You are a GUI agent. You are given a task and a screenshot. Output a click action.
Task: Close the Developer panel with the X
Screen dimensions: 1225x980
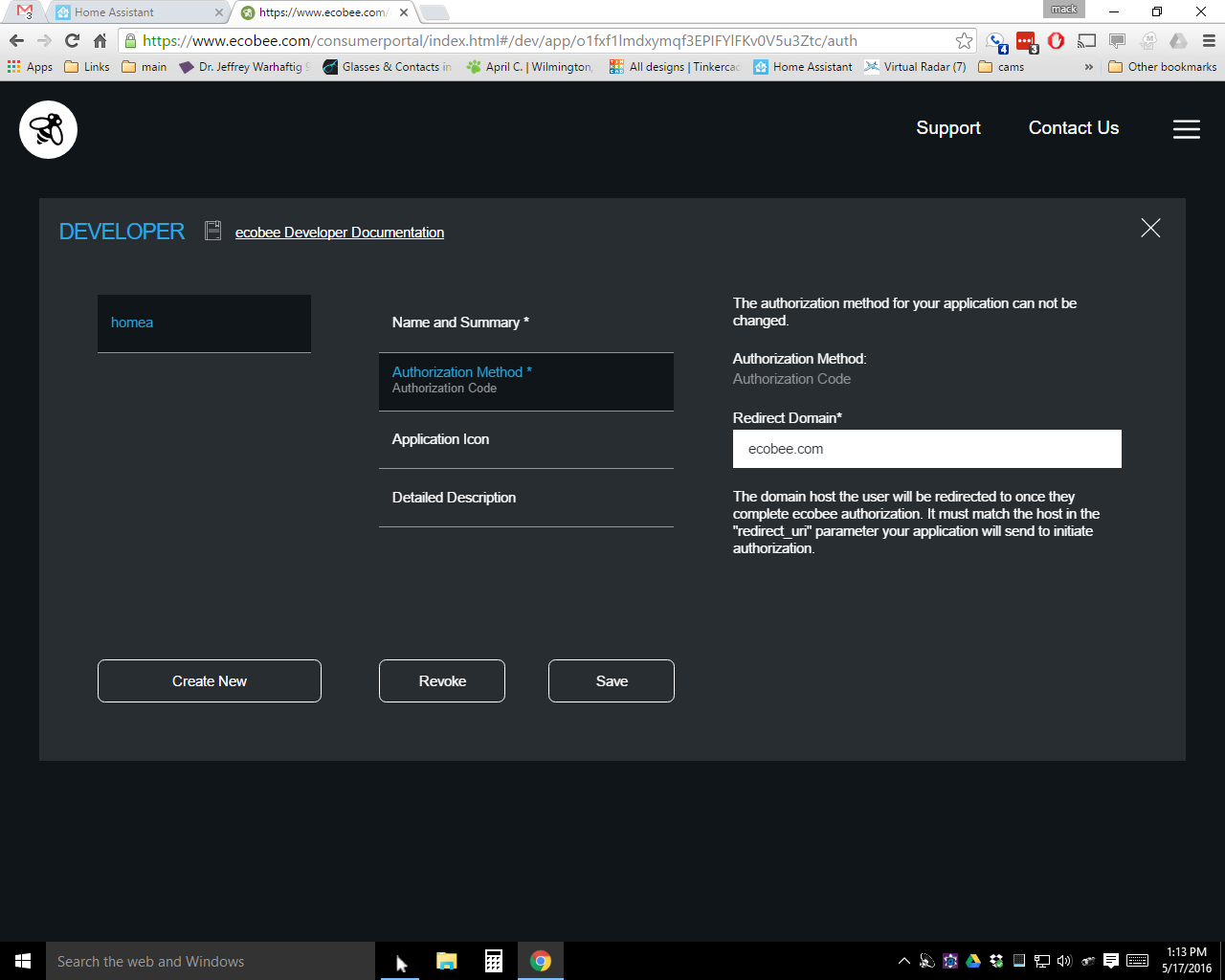pyautogui.click(x=1150, y=228)
